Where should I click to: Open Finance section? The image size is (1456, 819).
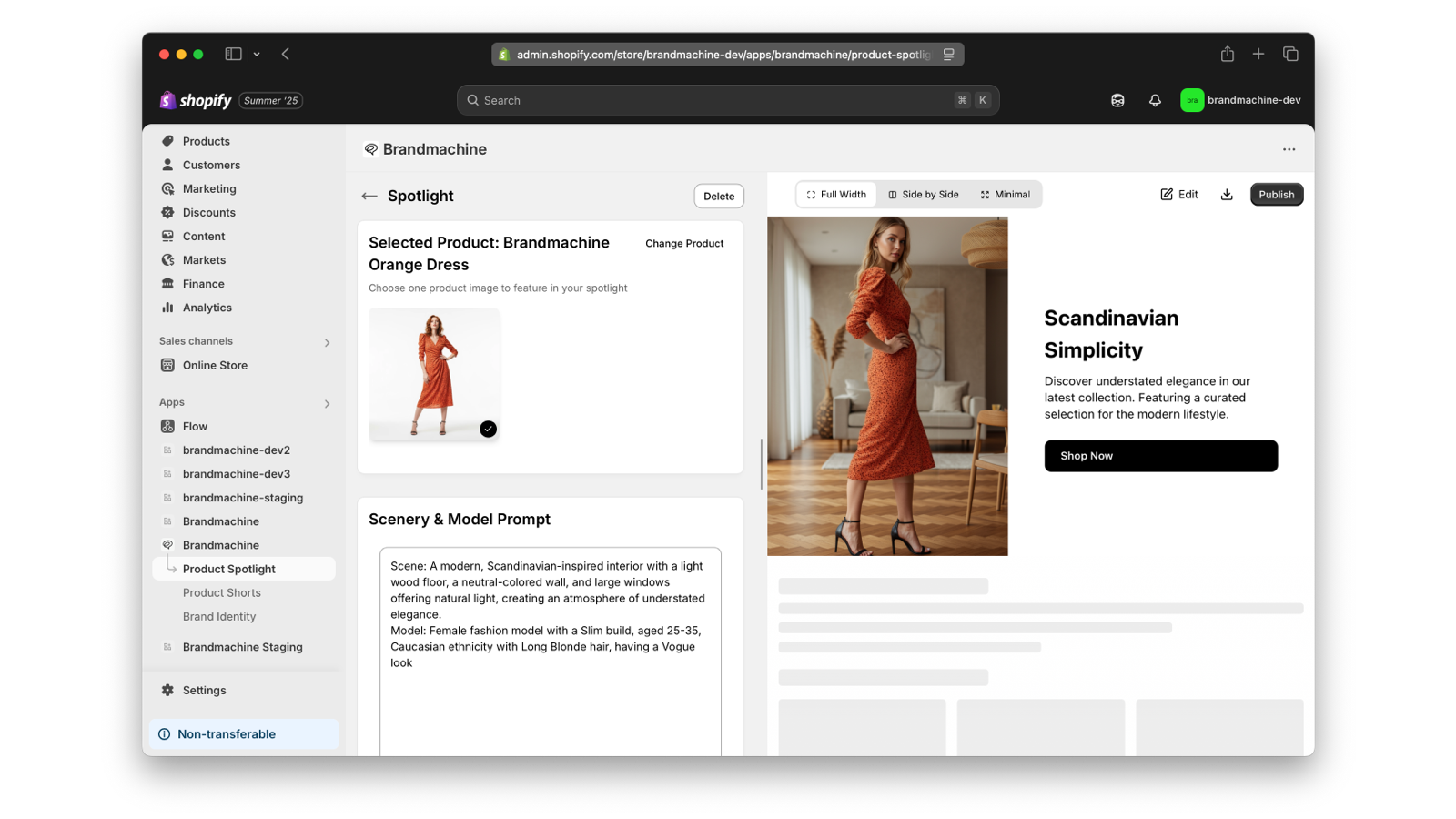[x=203, y=283]
